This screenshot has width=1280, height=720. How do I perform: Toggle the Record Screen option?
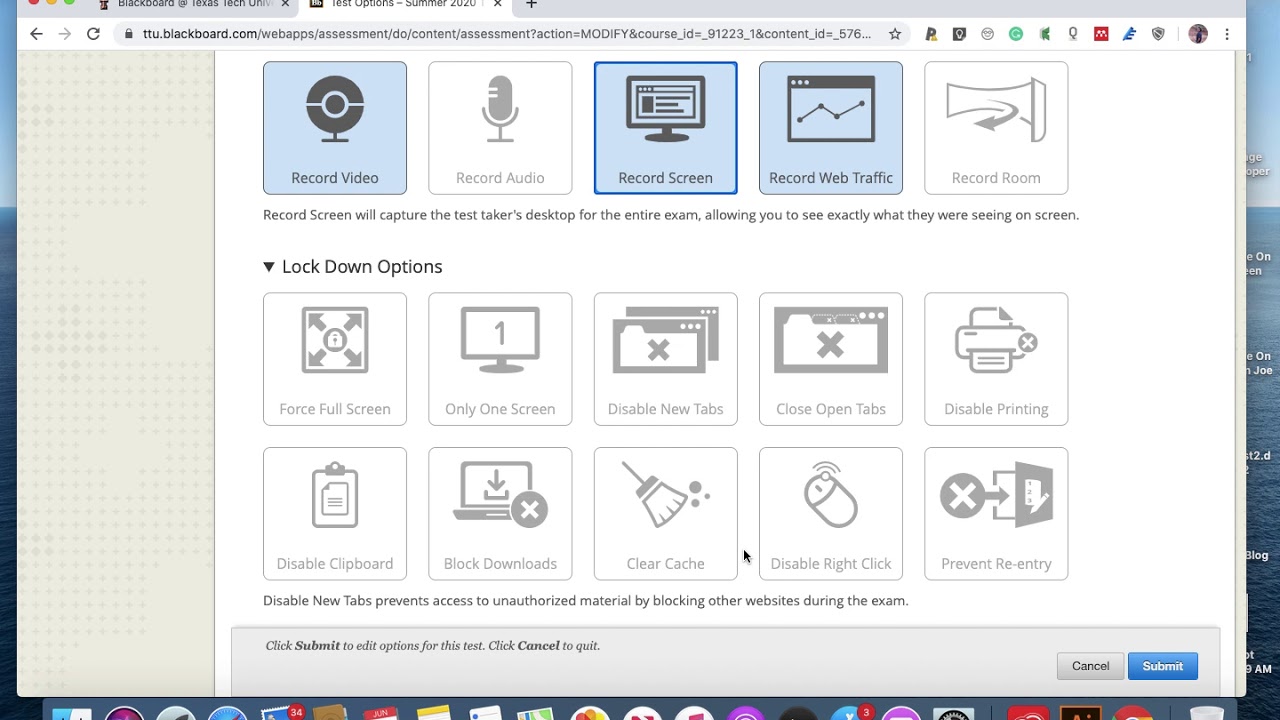(x=666, y=128)
